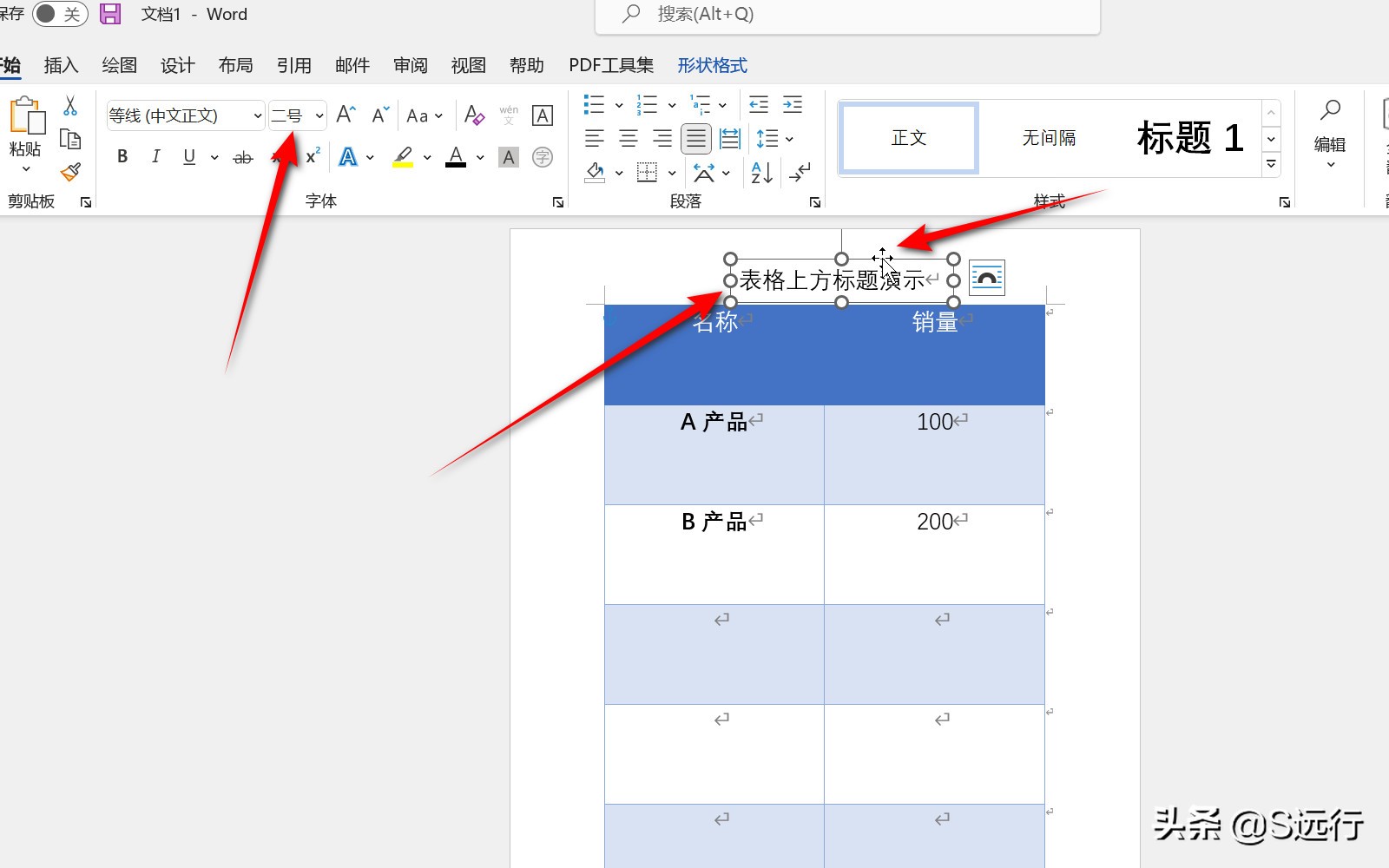Click the Clear Formatting eraser icon
1389x868 pixels.
pos(474,115)
